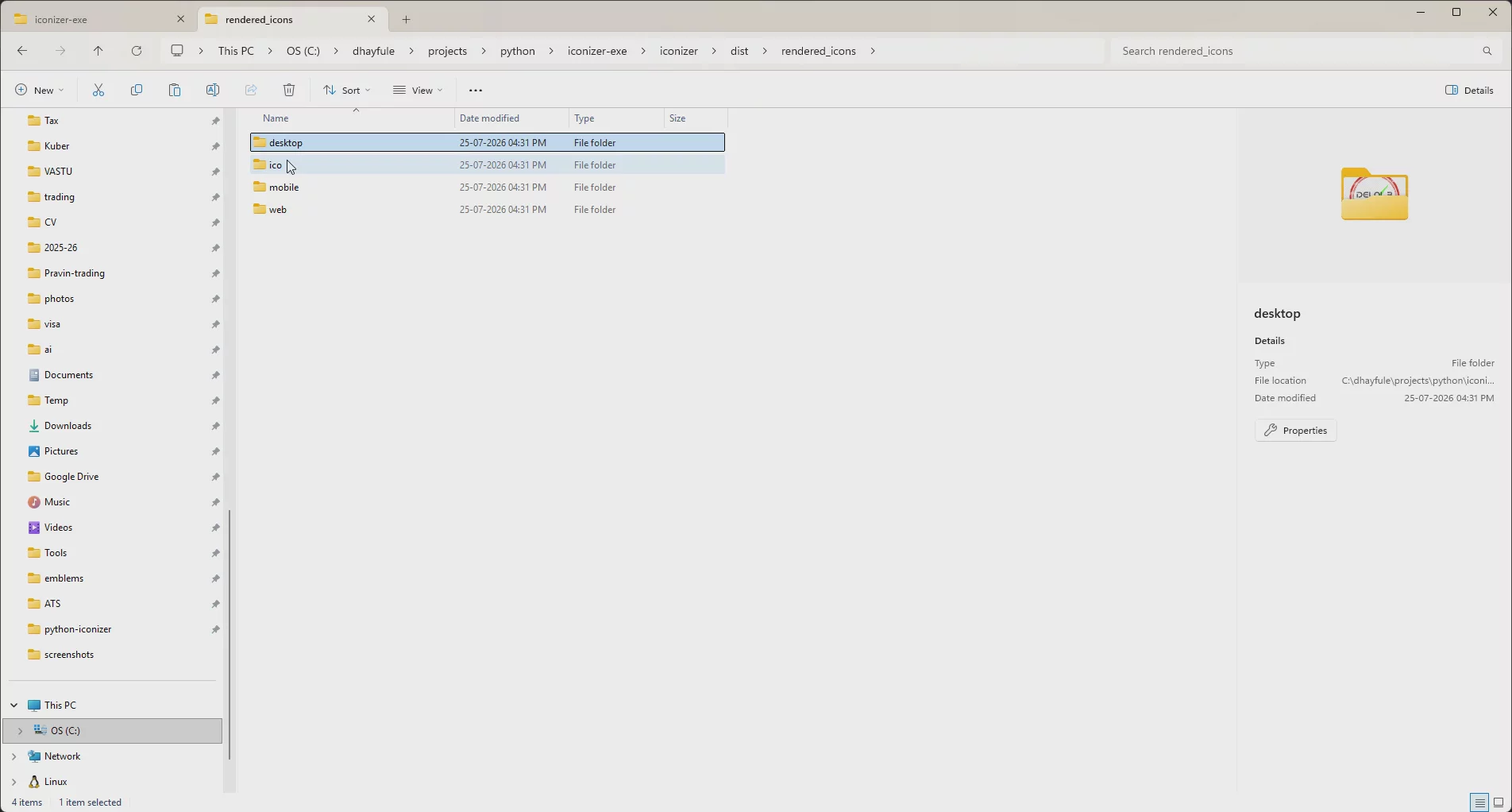
Task: Open the Sort dropdown menu
Action: [x=347, y=91]
